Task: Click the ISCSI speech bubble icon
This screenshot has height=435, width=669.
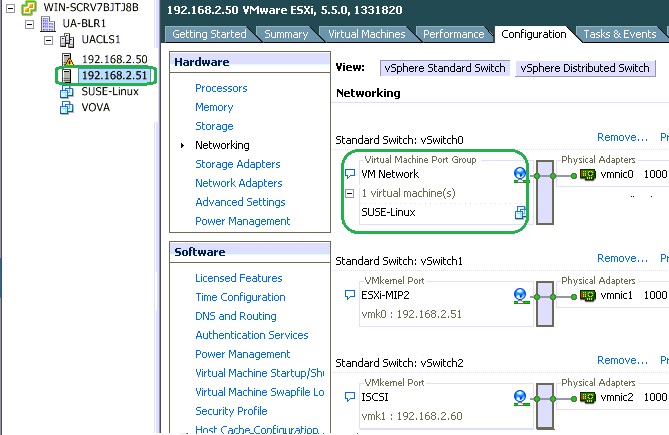Action: 349,397
